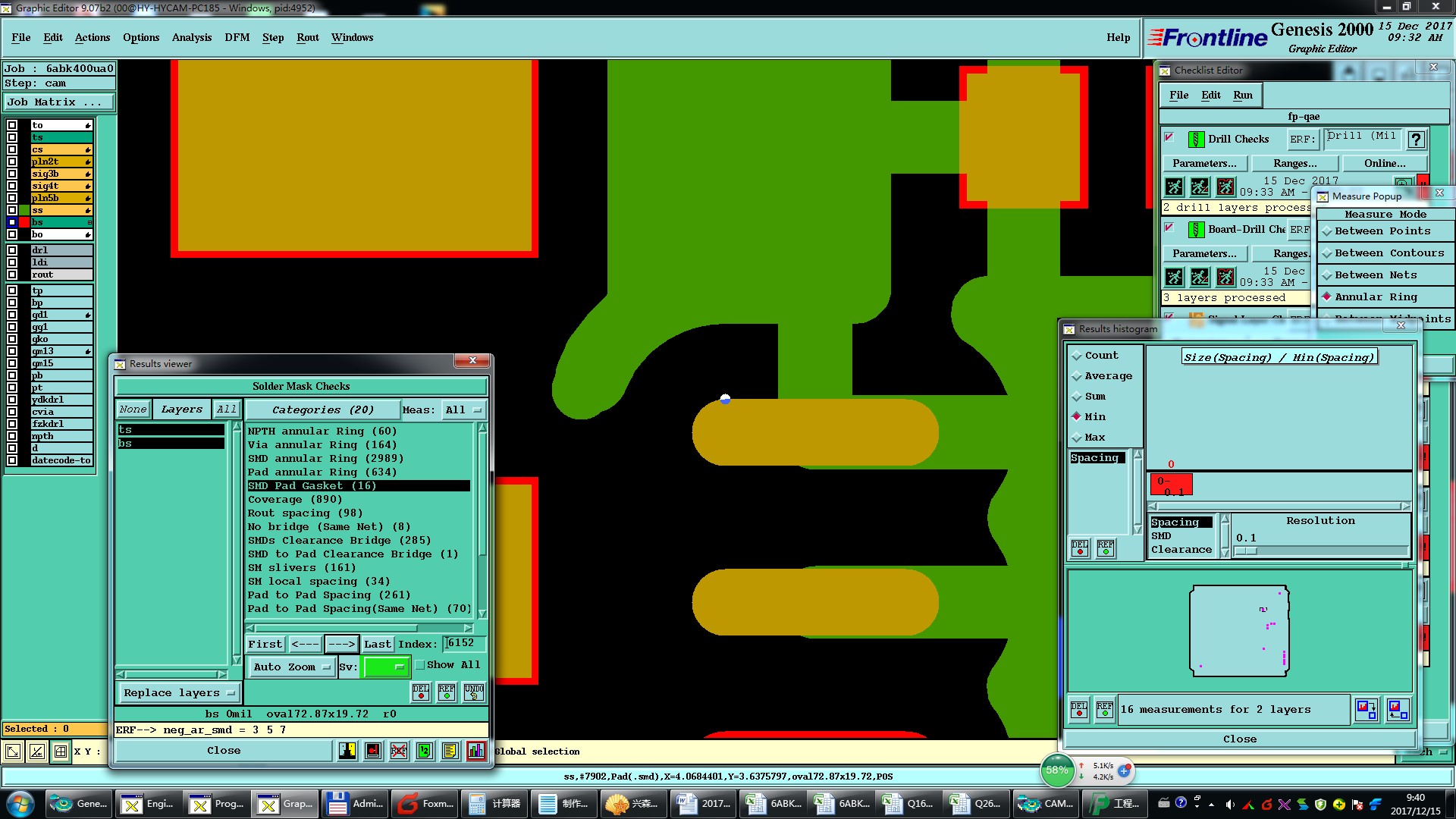Click the DEL icon beside the measurements count in histogram
The width and height of the screenshot is (1456, 819).
click(x=1079, y=710)
